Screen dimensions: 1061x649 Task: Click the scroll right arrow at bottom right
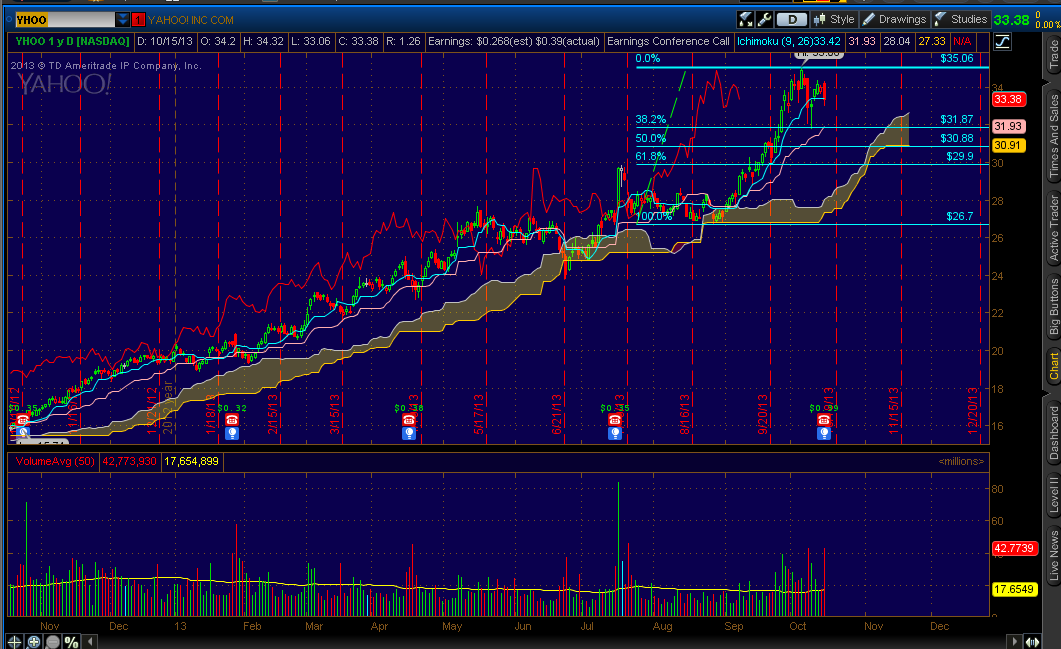point(1014,641)
